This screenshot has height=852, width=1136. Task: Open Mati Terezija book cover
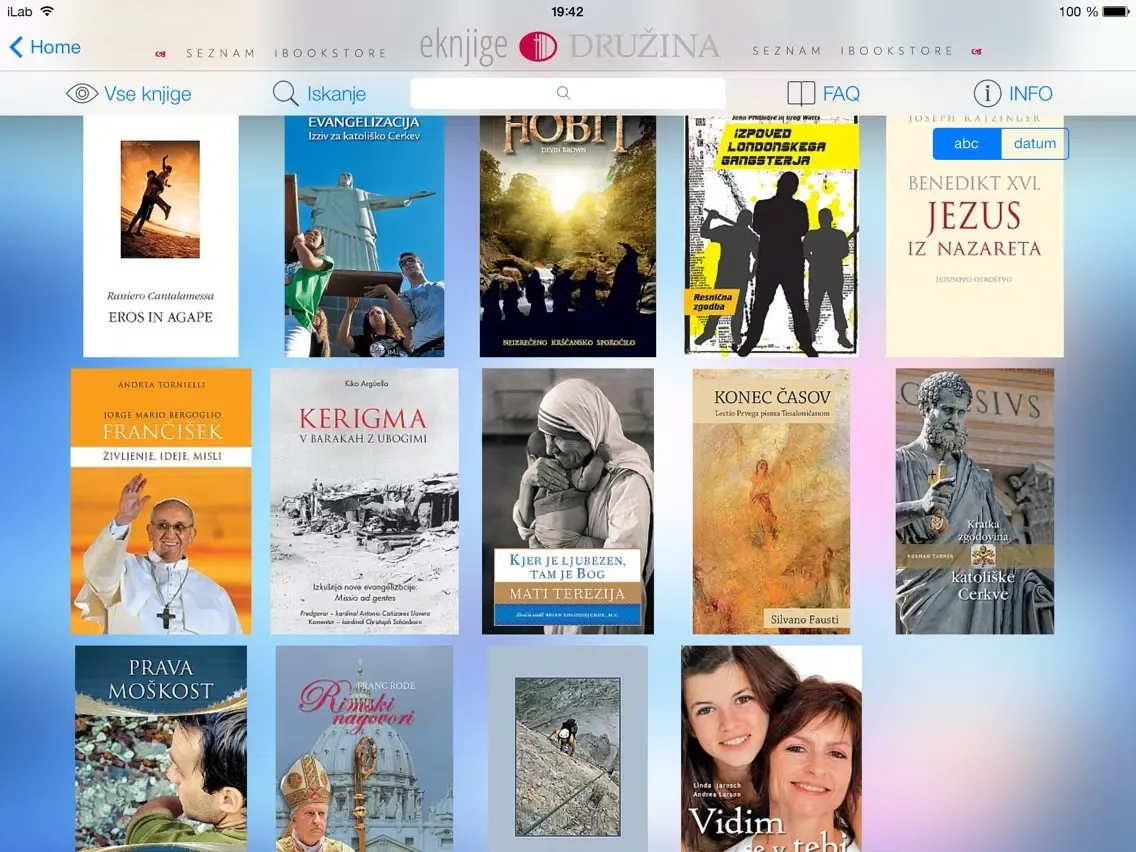tap(568, 501)
